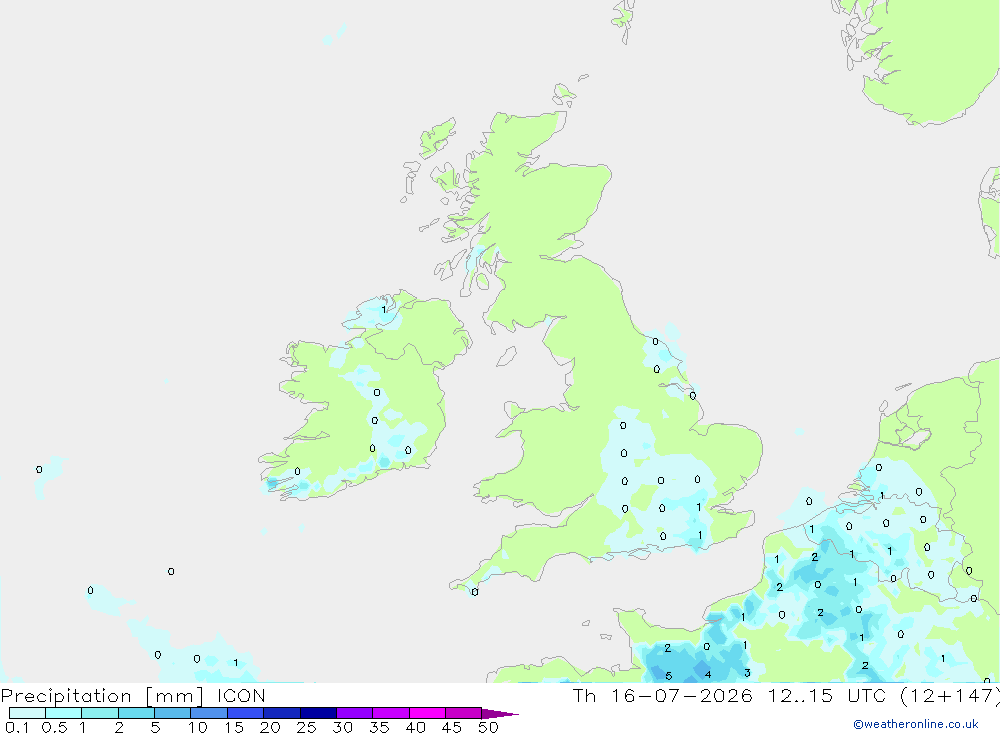Click the "3" rainfall value over northwest France

[747, 673]
